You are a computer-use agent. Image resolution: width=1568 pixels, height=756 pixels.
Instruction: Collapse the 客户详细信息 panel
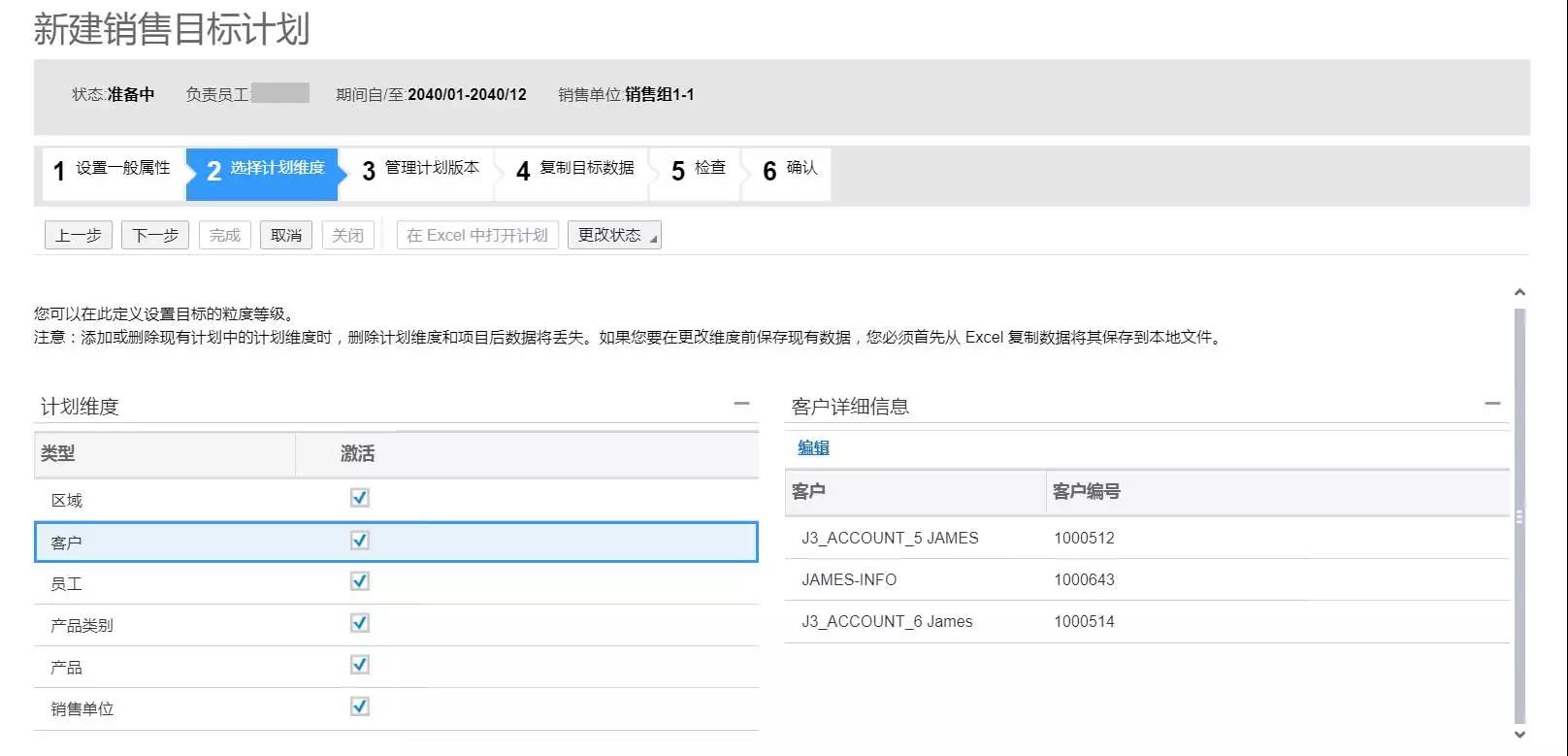(x=1492, y=404)
